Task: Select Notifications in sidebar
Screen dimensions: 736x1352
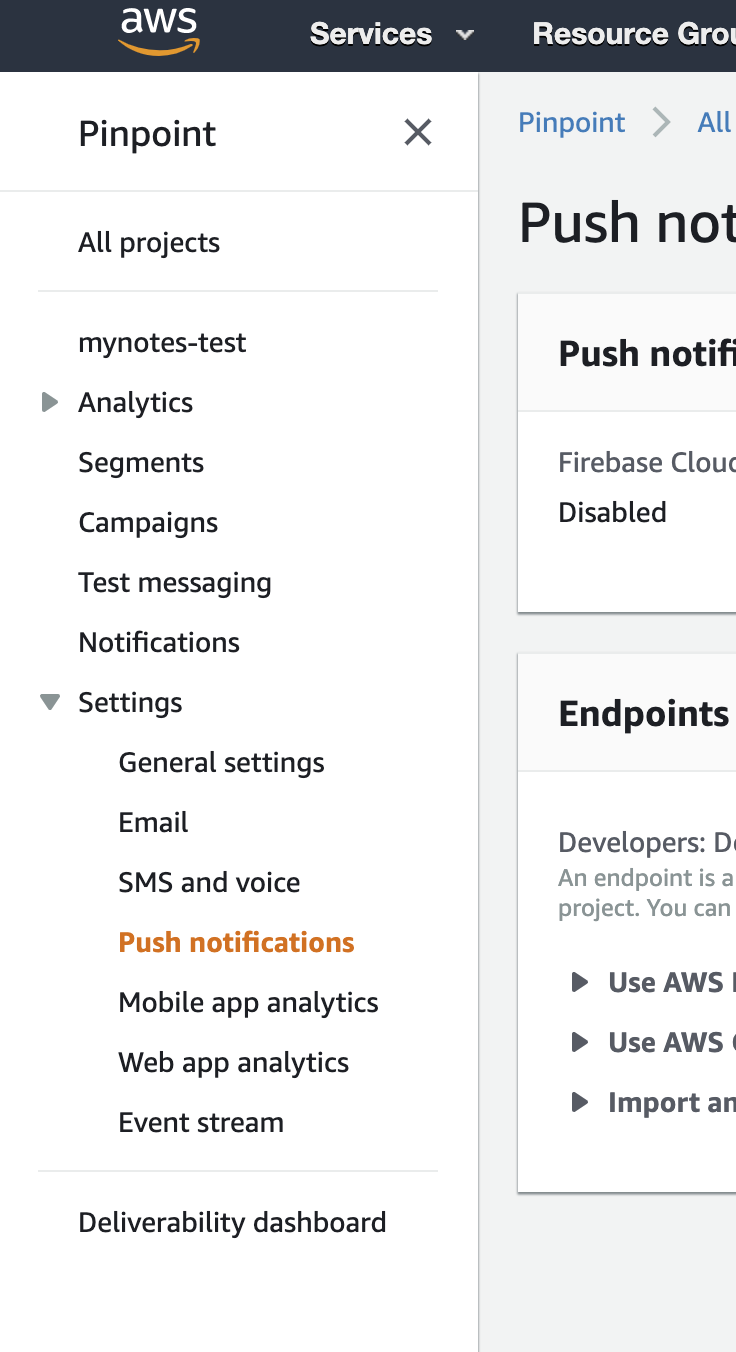Action: pyautogui.click(x=159, y=642)
